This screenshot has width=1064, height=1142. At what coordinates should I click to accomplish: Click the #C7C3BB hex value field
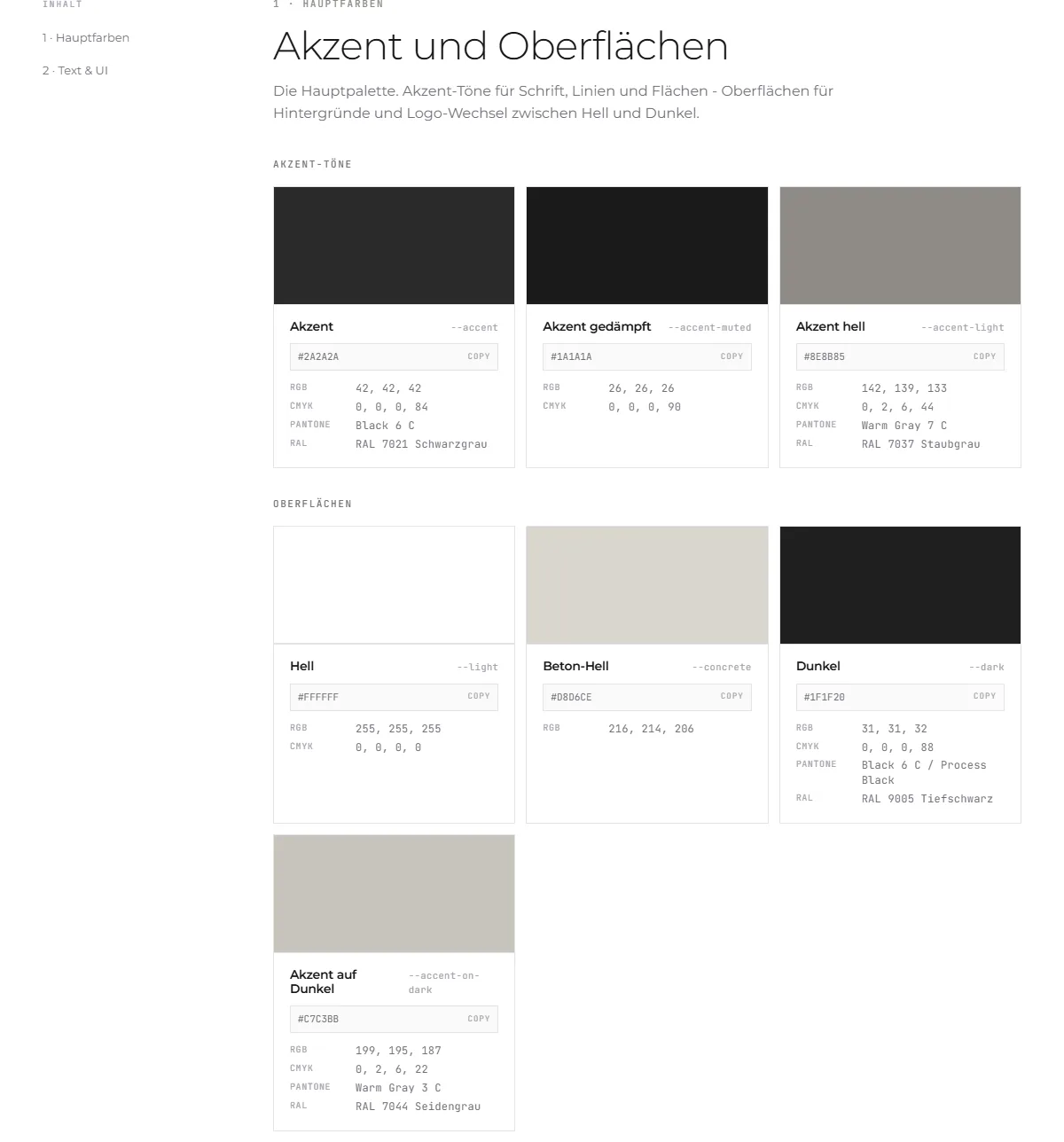coord(394,1019)
